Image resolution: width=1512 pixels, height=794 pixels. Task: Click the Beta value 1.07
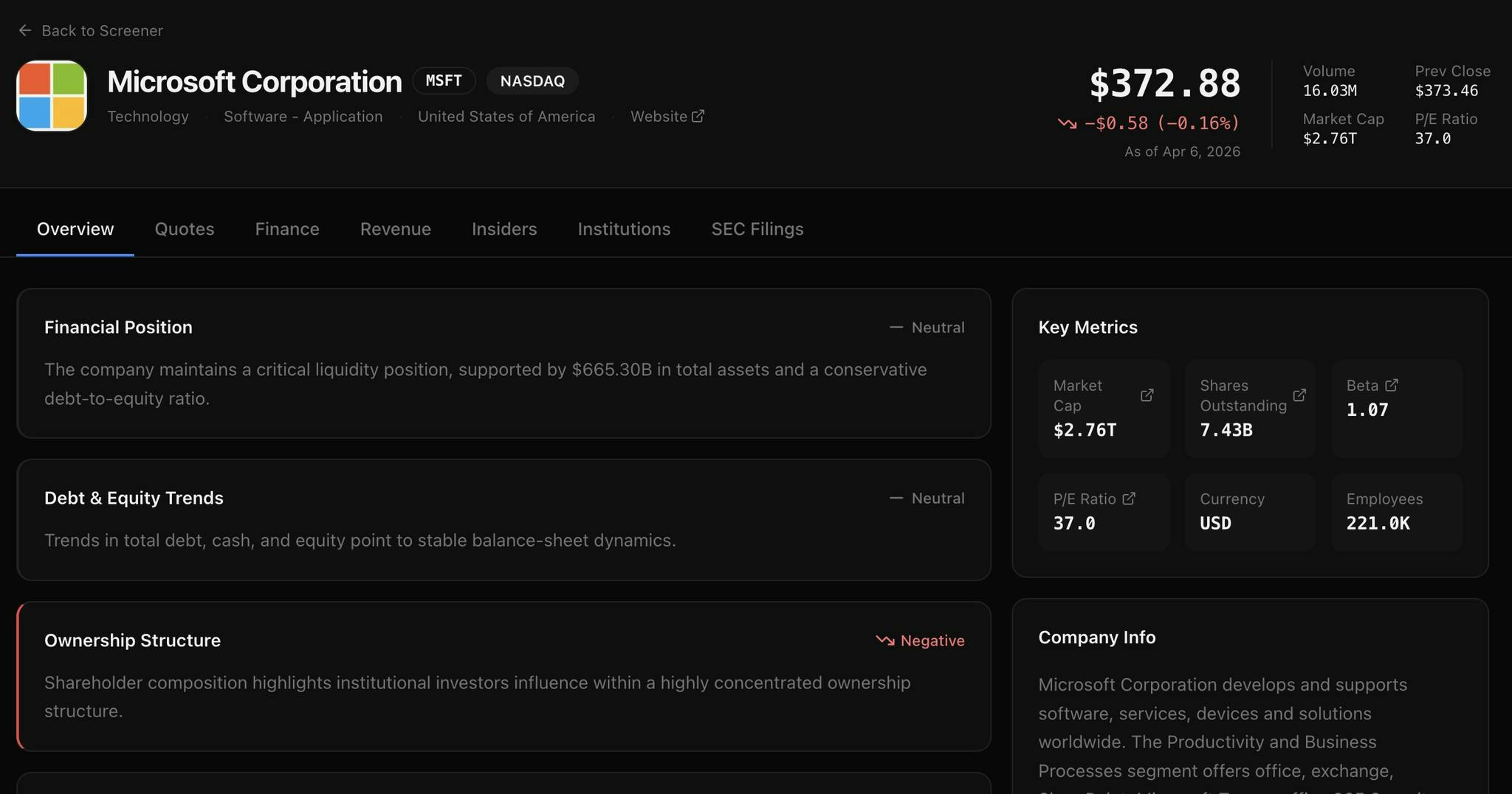coord(1367,410)
